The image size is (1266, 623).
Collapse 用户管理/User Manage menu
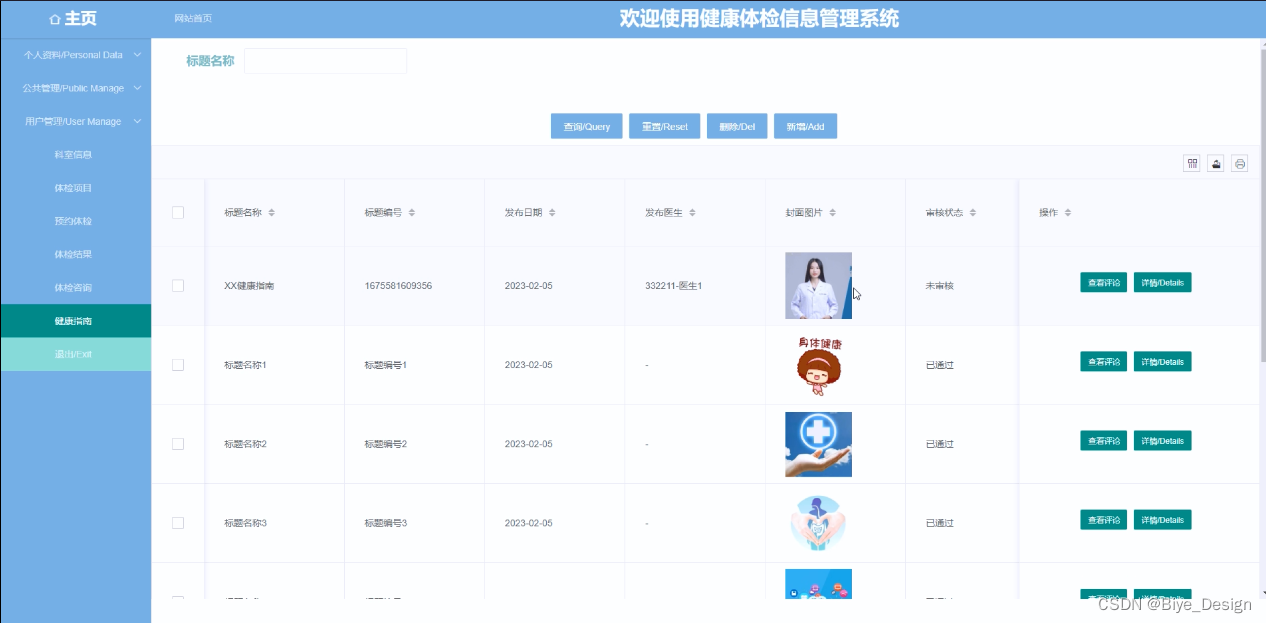[76, 121]
